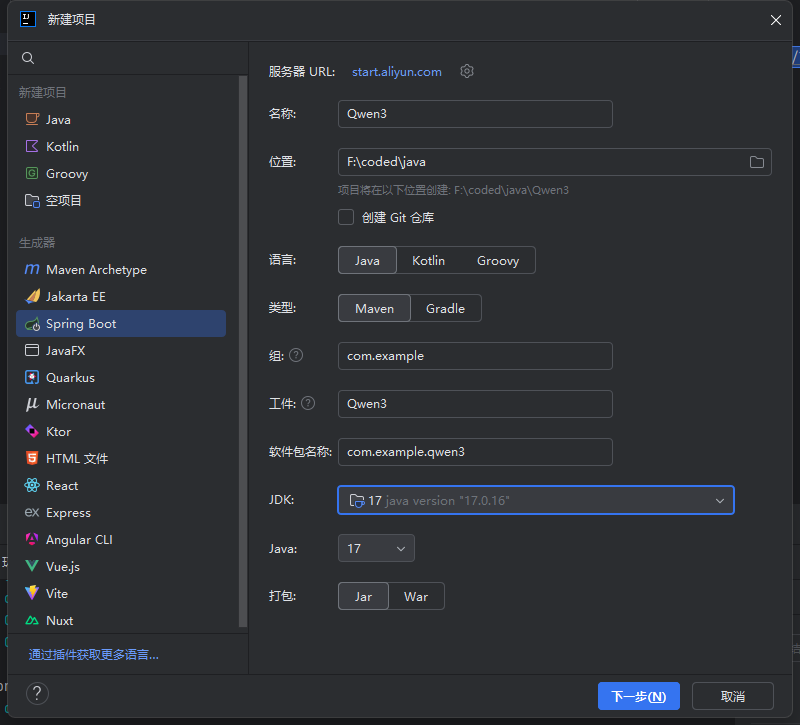Click help icon next to 工件
800x725 pixels.
[x=308, y=403]
